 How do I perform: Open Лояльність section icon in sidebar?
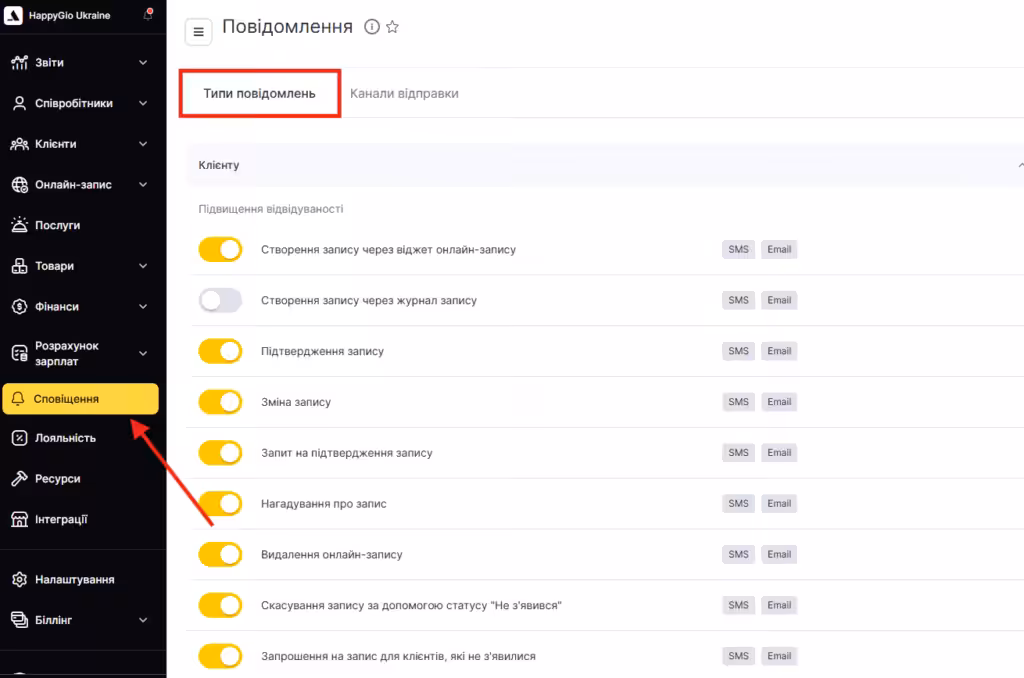[19, 438]
